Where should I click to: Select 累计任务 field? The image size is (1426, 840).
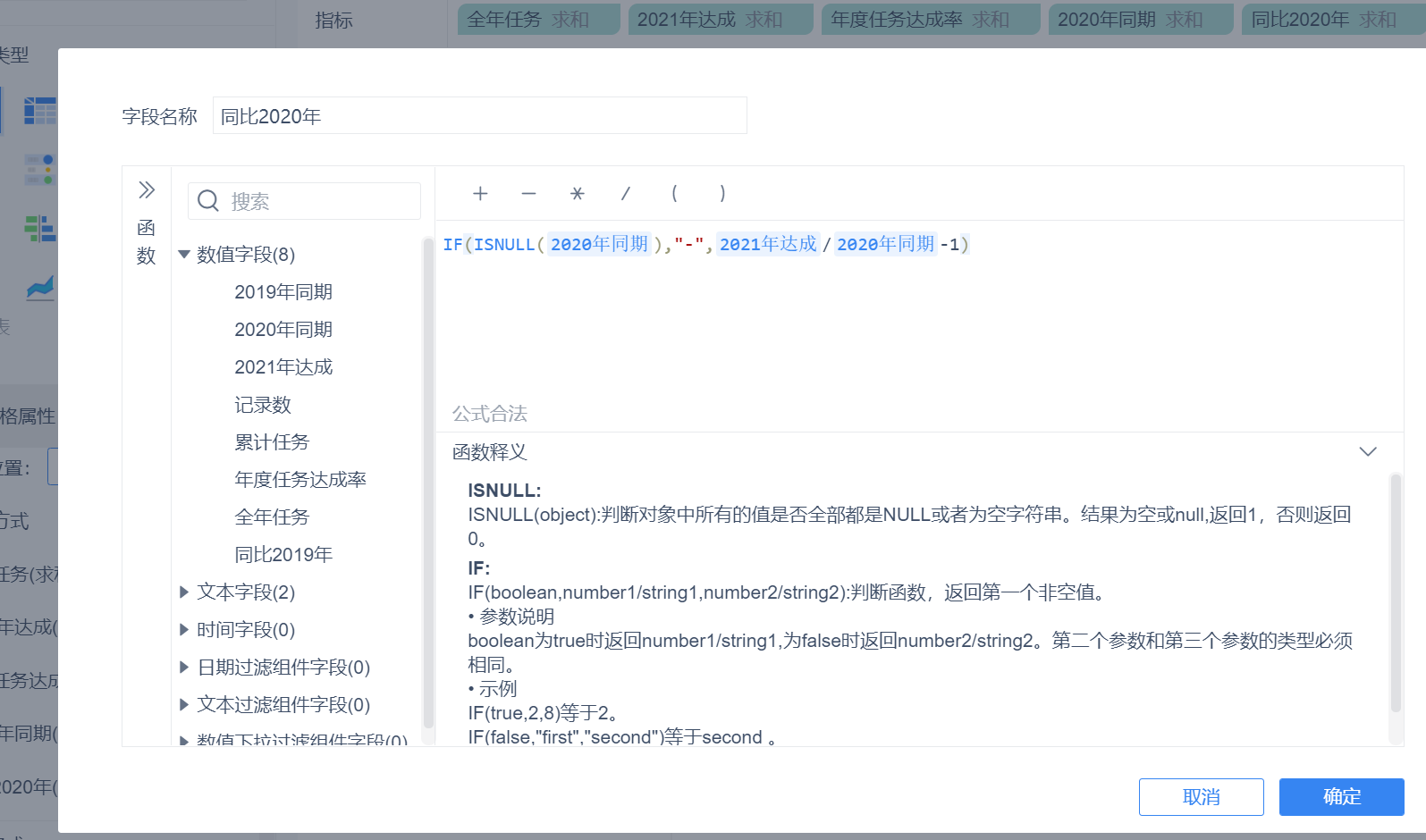pyautogui.click(x=272, y=442)
